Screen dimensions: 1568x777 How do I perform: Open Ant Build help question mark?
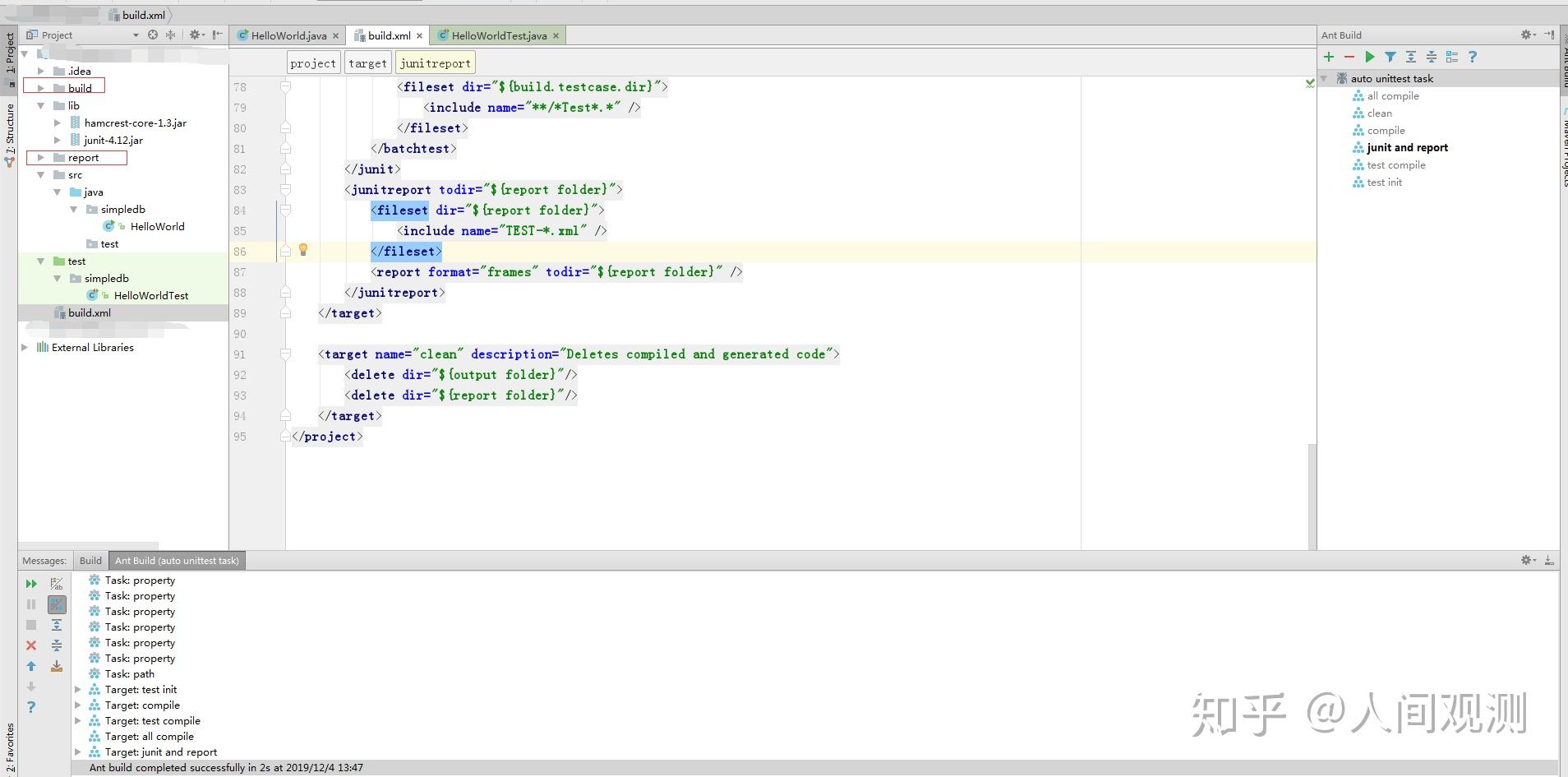[1472, 57]
